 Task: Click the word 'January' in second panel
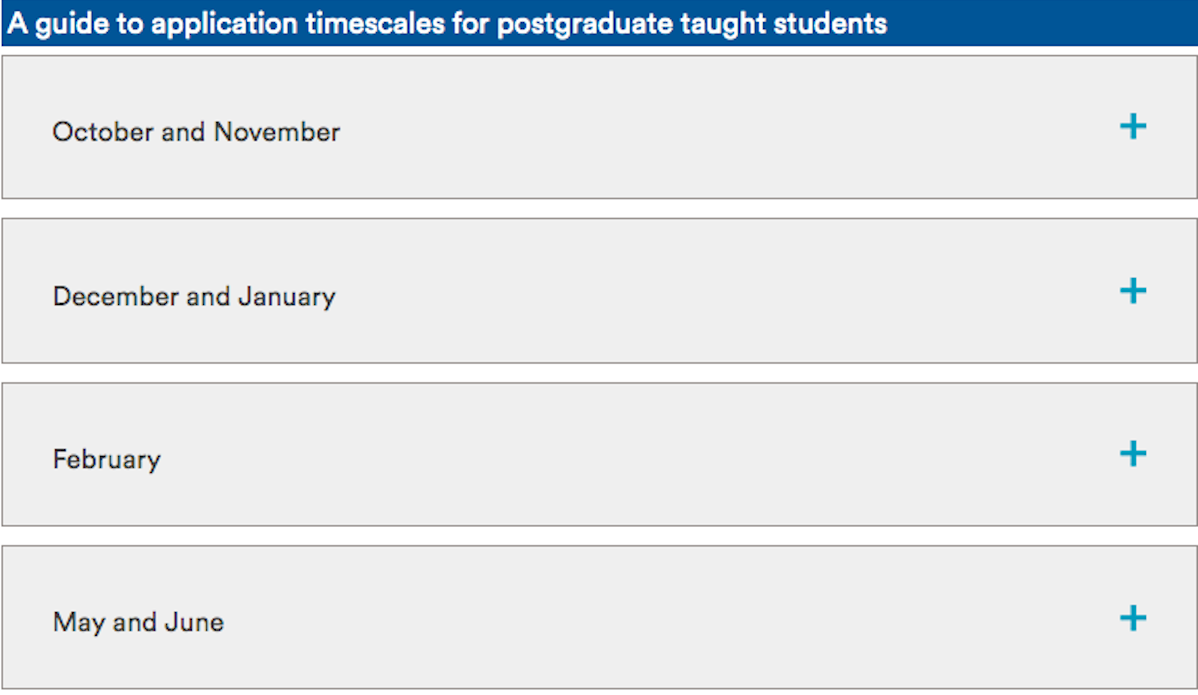(x=286, y=297)
